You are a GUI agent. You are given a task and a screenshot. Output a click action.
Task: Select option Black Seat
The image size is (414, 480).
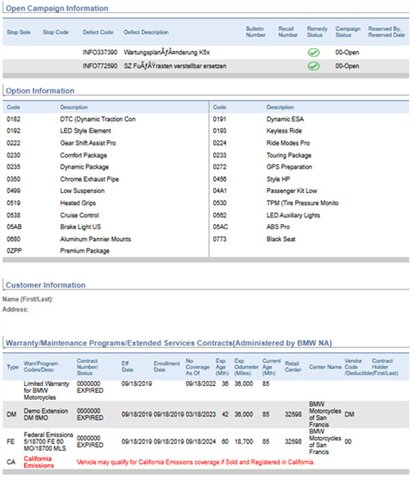point(281,239)
